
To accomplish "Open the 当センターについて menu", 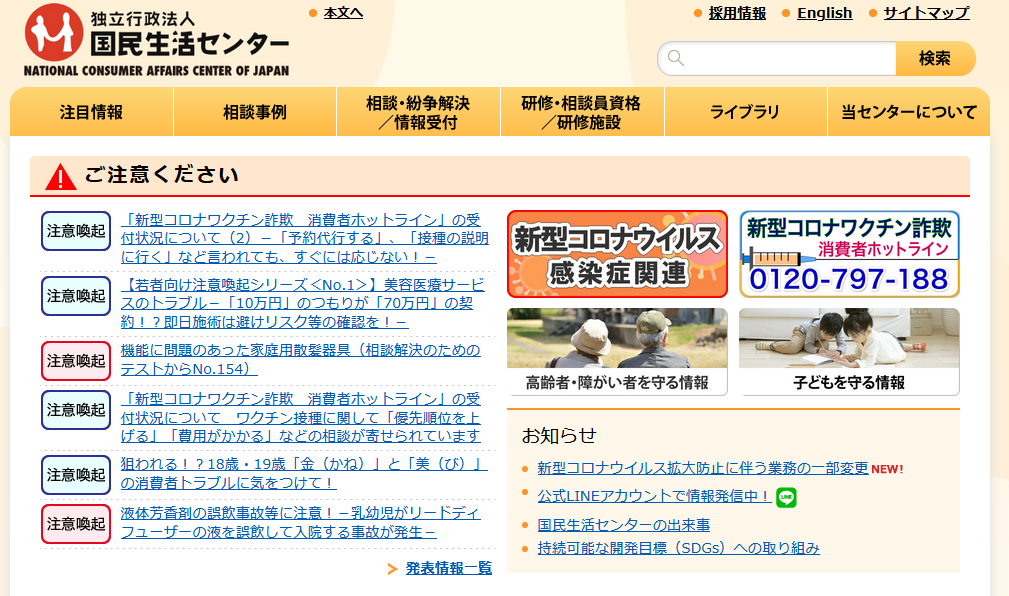I will pos(909,112).
